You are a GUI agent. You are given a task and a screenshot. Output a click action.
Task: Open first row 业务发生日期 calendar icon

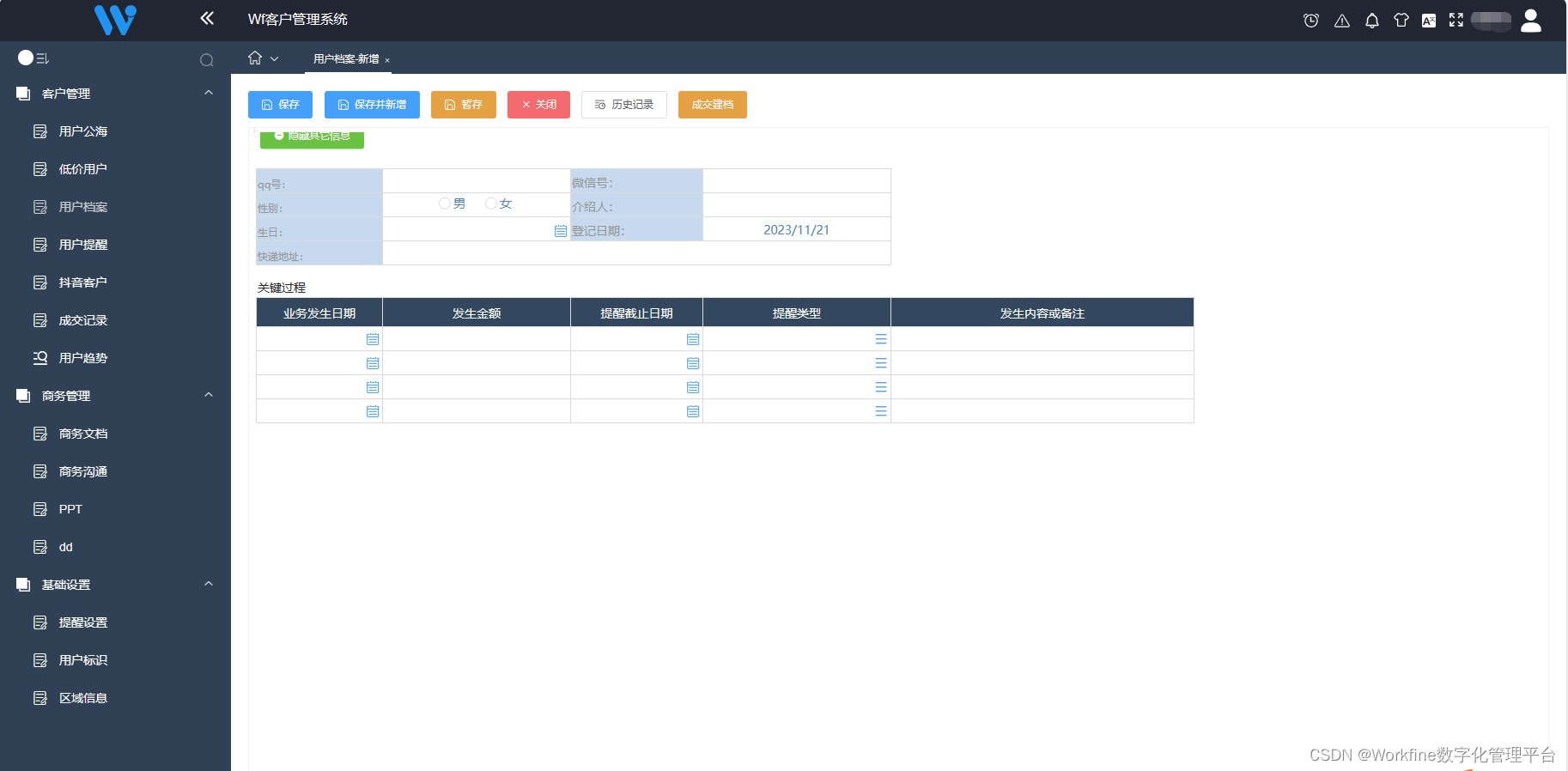coord(373,339)
